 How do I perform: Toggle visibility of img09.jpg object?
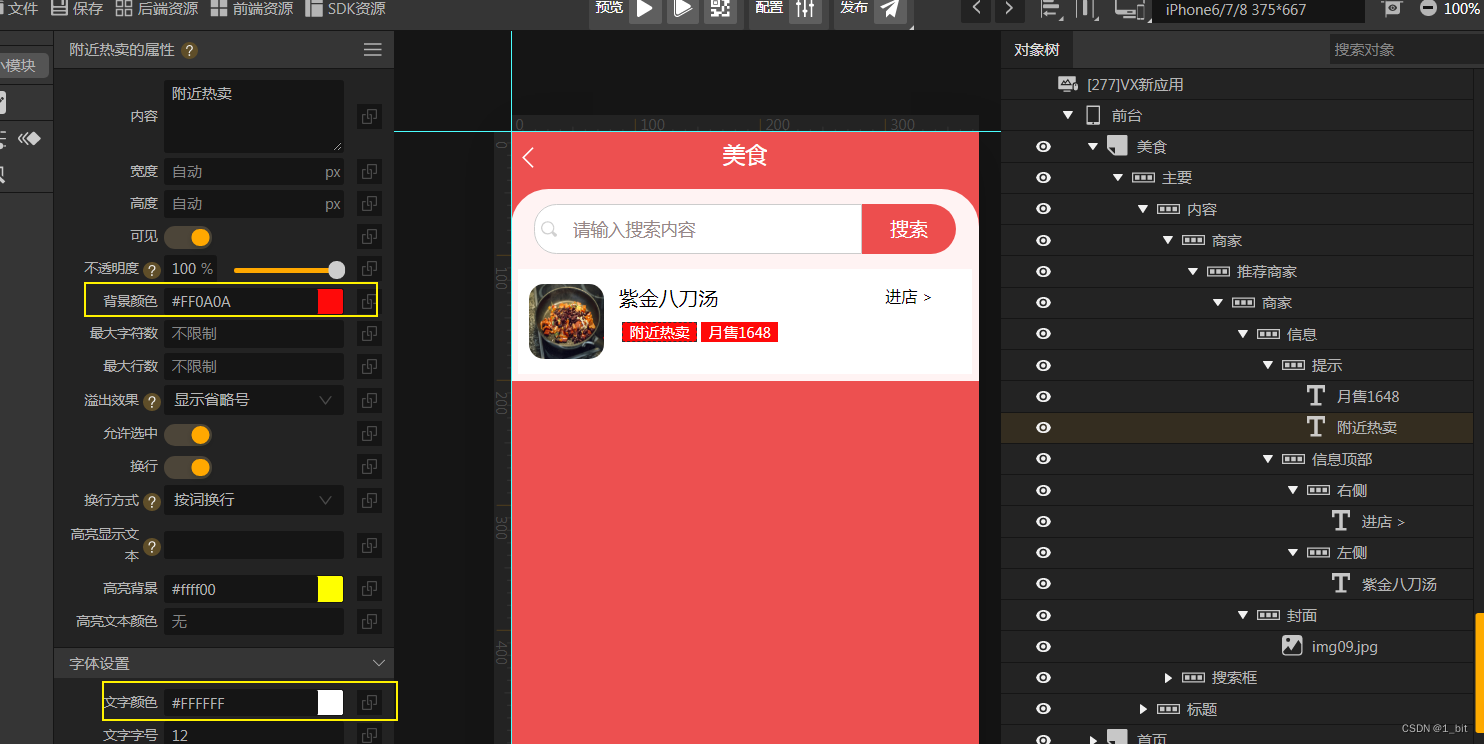(1043, 647)
